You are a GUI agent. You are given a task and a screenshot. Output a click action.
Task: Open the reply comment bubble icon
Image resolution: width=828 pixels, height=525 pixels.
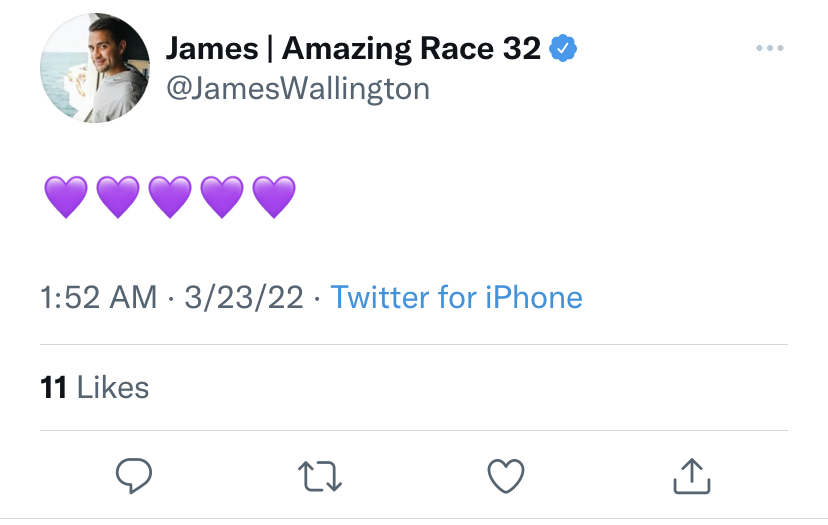click(134, 476)
